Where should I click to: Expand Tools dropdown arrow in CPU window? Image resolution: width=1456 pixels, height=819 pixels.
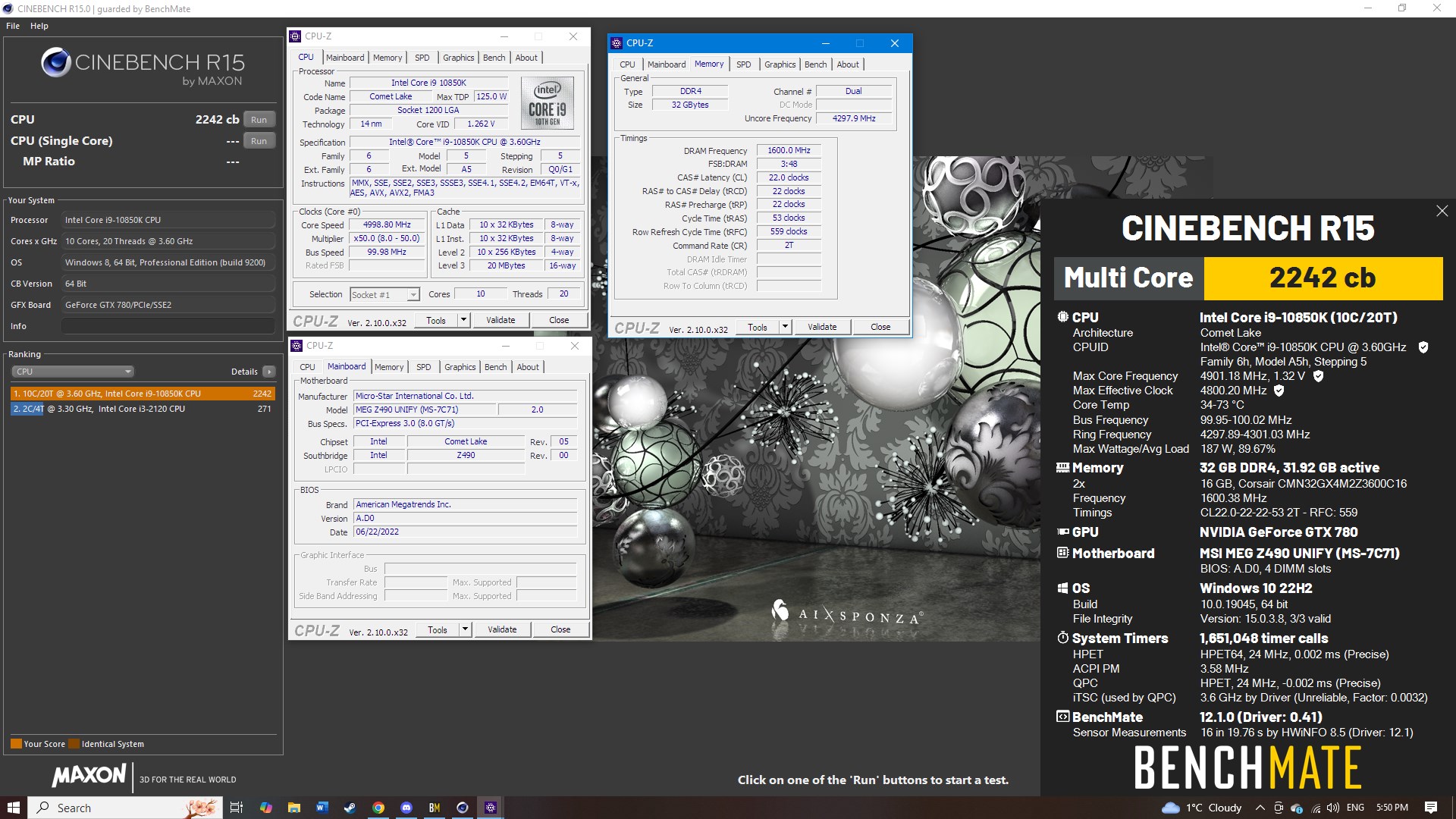coord(463,320)
